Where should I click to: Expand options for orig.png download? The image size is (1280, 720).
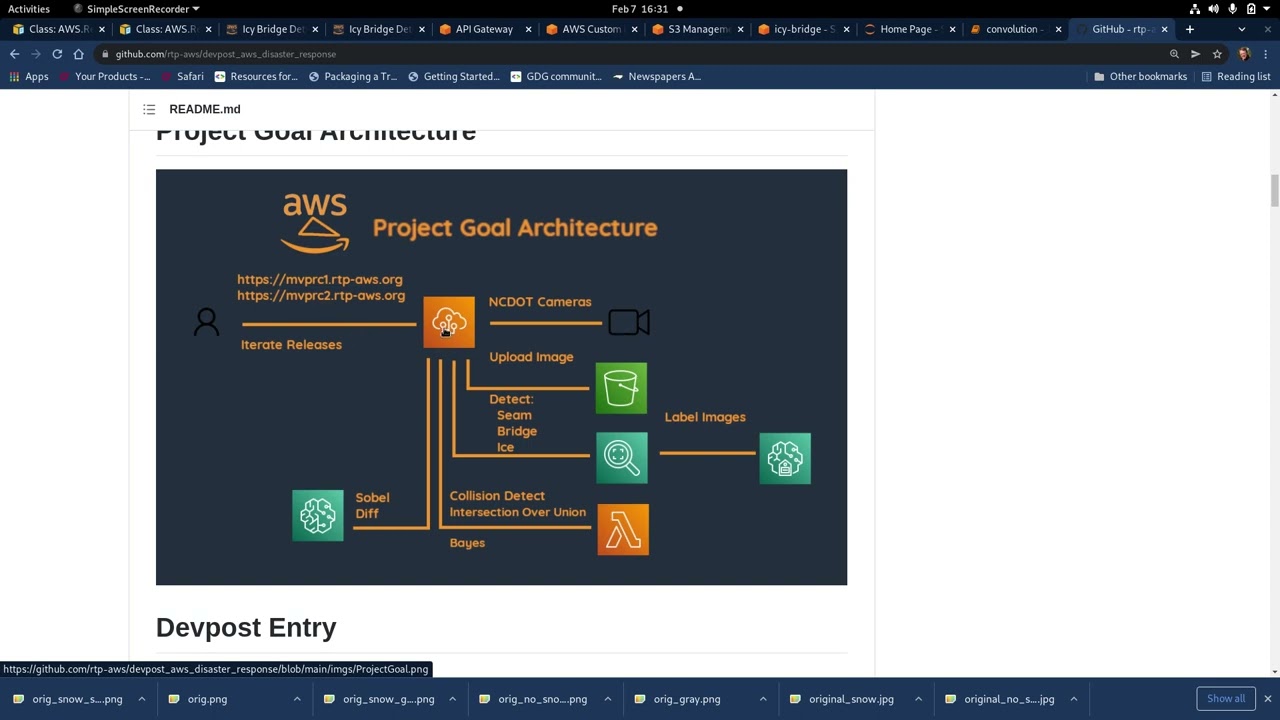pyautogui.click(x=297, y=699)
